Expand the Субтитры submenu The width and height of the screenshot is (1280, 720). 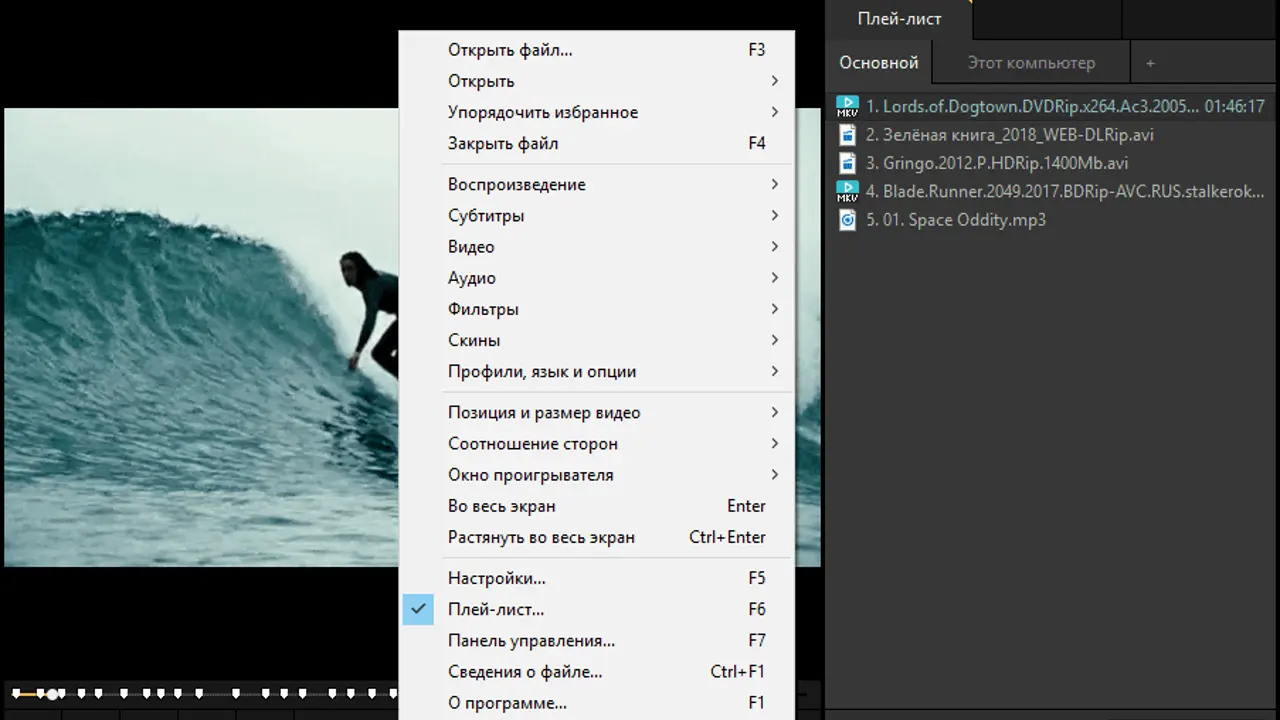486,215
